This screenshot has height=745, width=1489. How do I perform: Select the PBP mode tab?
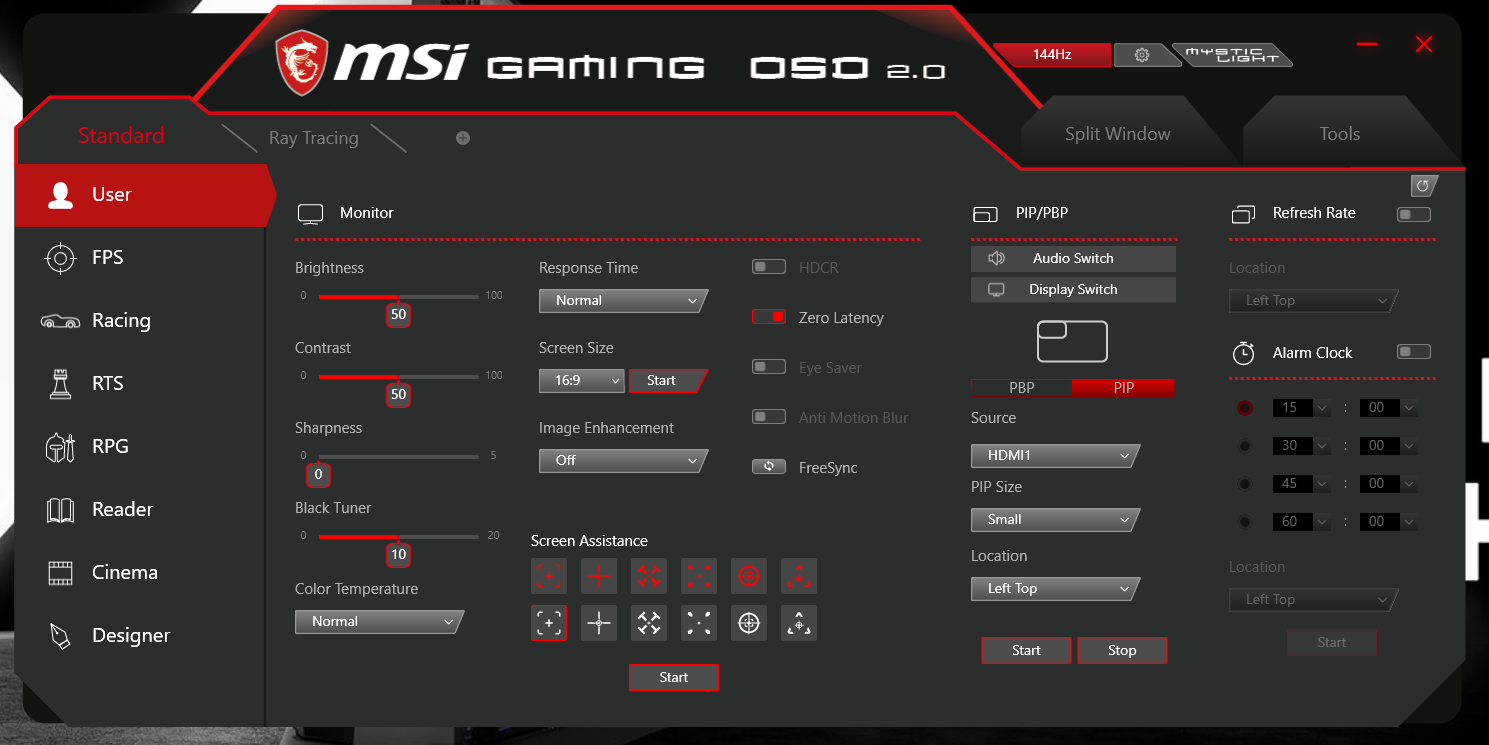pos(1021,388)
